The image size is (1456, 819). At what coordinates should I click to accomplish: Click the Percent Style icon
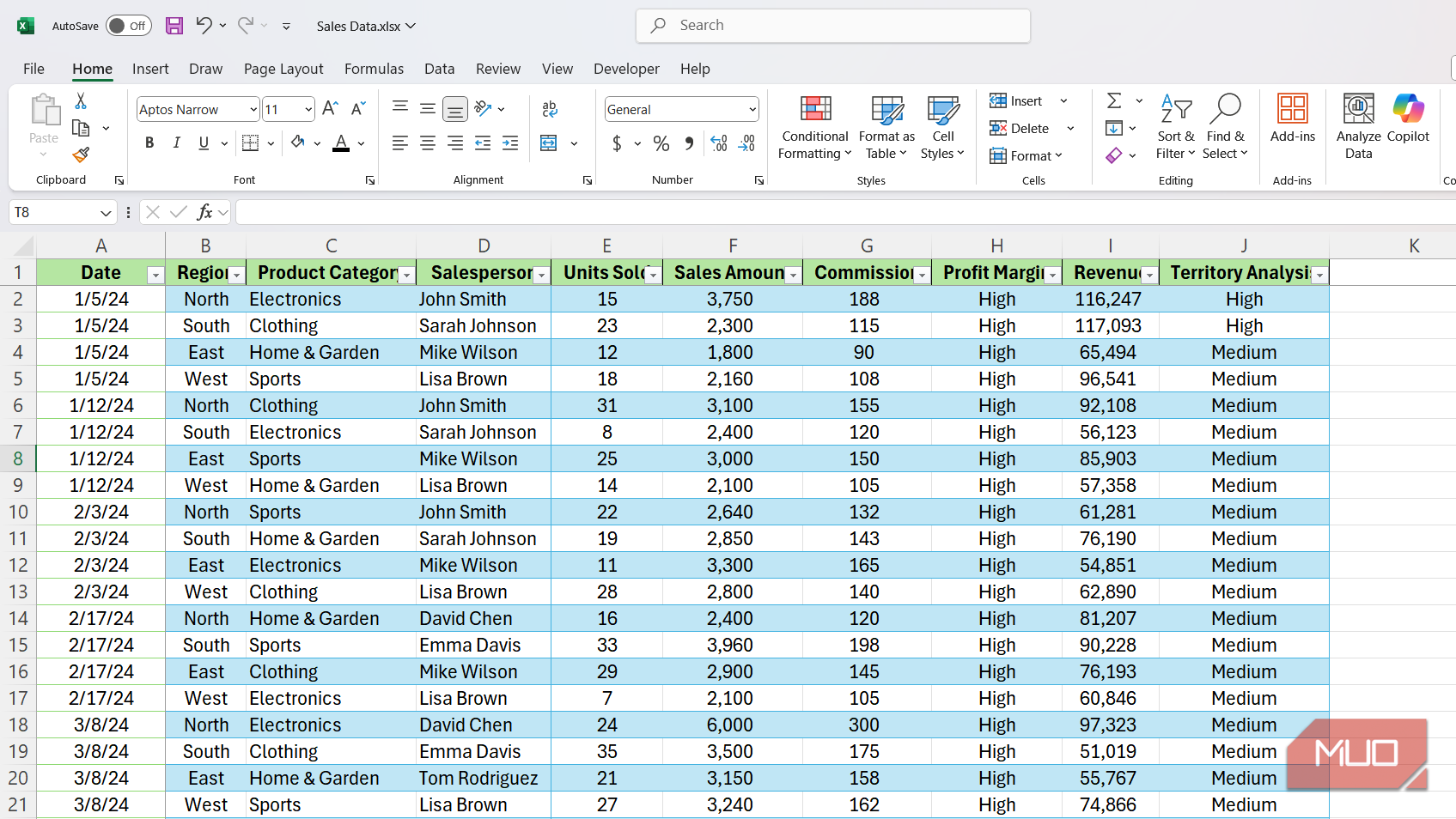tap(661, 143)
